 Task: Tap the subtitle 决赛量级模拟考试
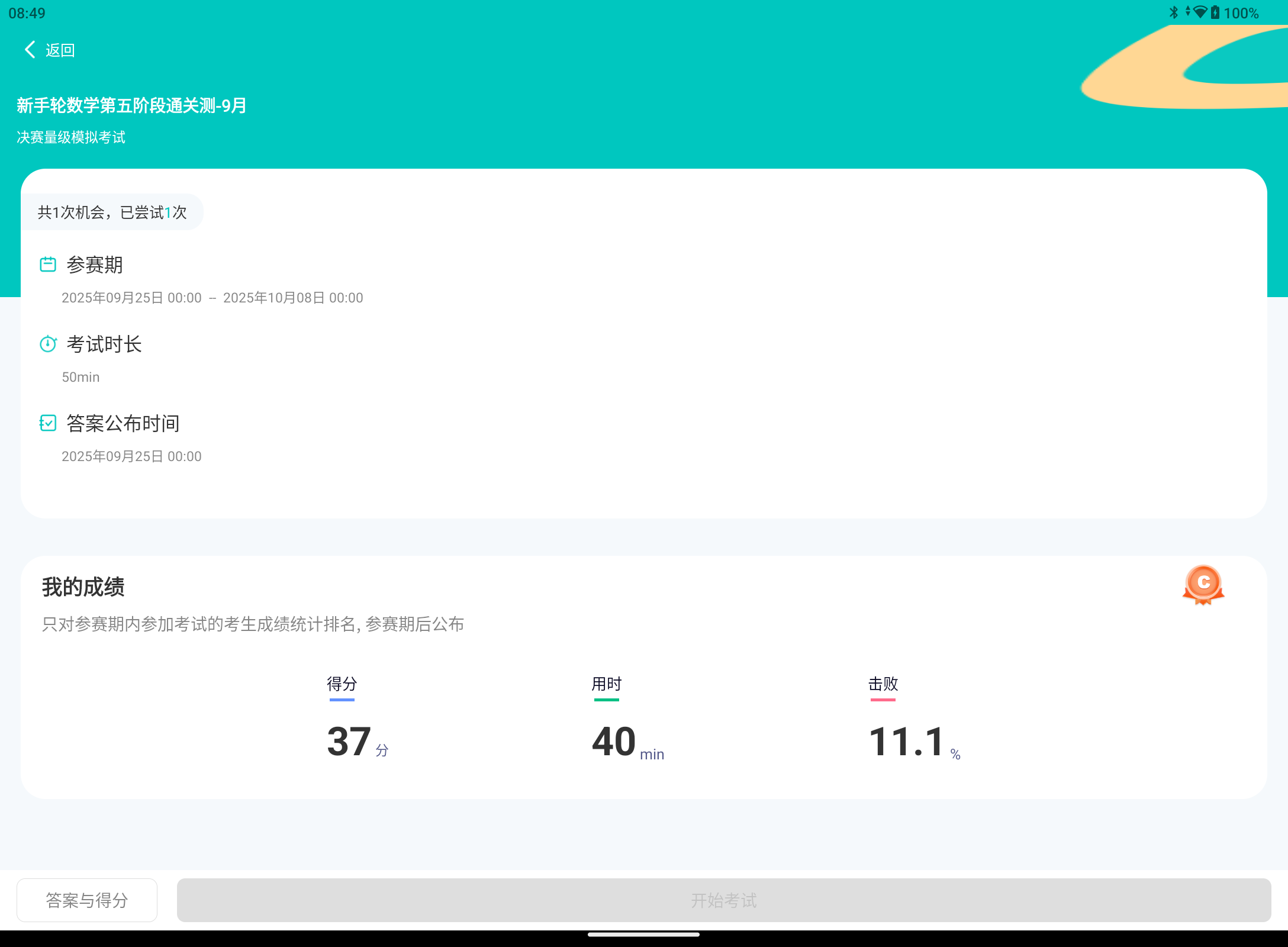[x=70, y=137]
